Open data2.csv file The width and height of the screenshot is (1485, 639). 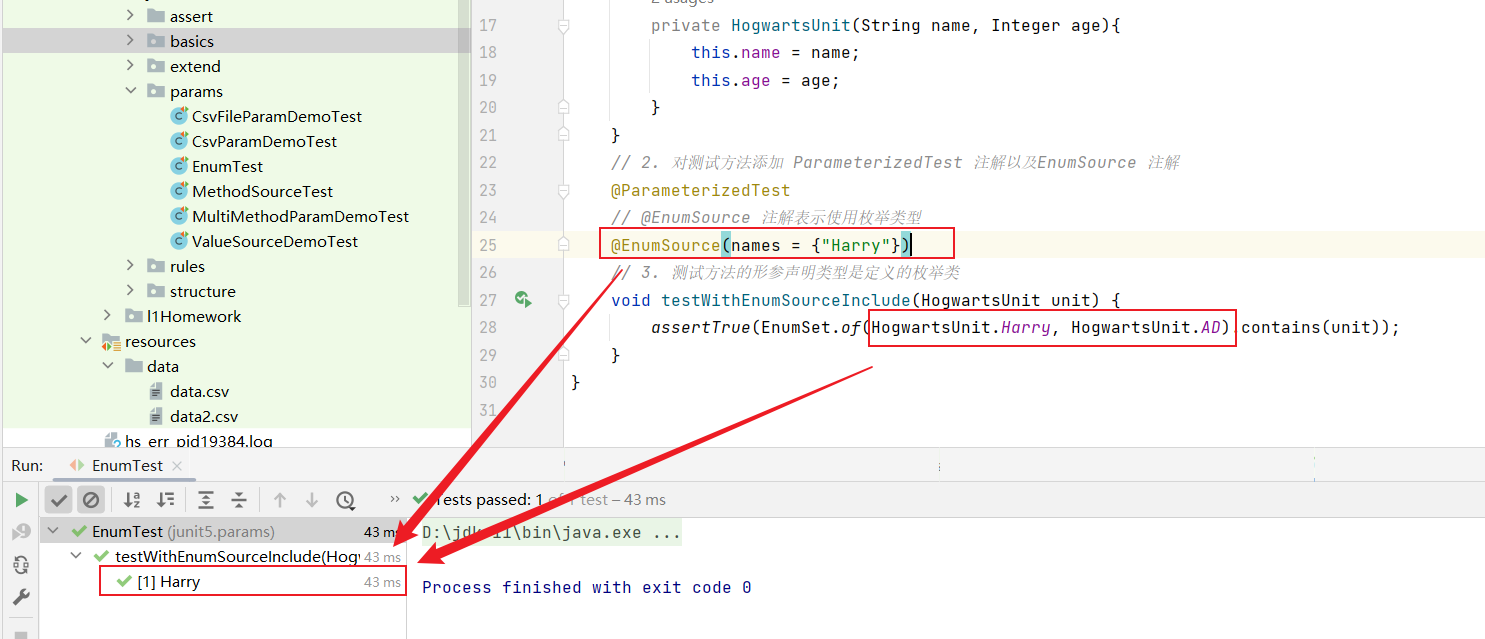[204, 416]
